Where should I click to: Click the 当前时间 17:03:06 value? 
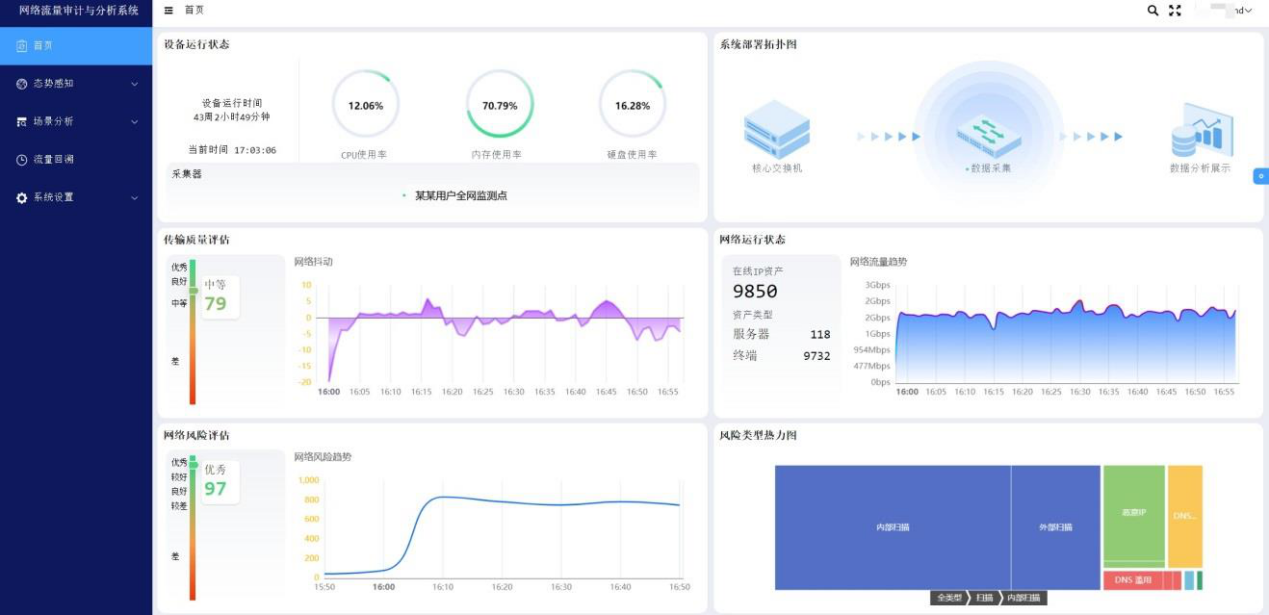coord(255,150)
